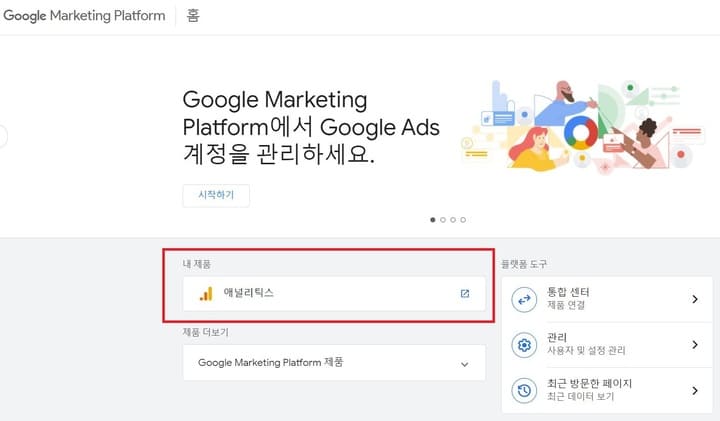
Task: Click the 내 제품 section heading
Action: [x=197, y=264]
